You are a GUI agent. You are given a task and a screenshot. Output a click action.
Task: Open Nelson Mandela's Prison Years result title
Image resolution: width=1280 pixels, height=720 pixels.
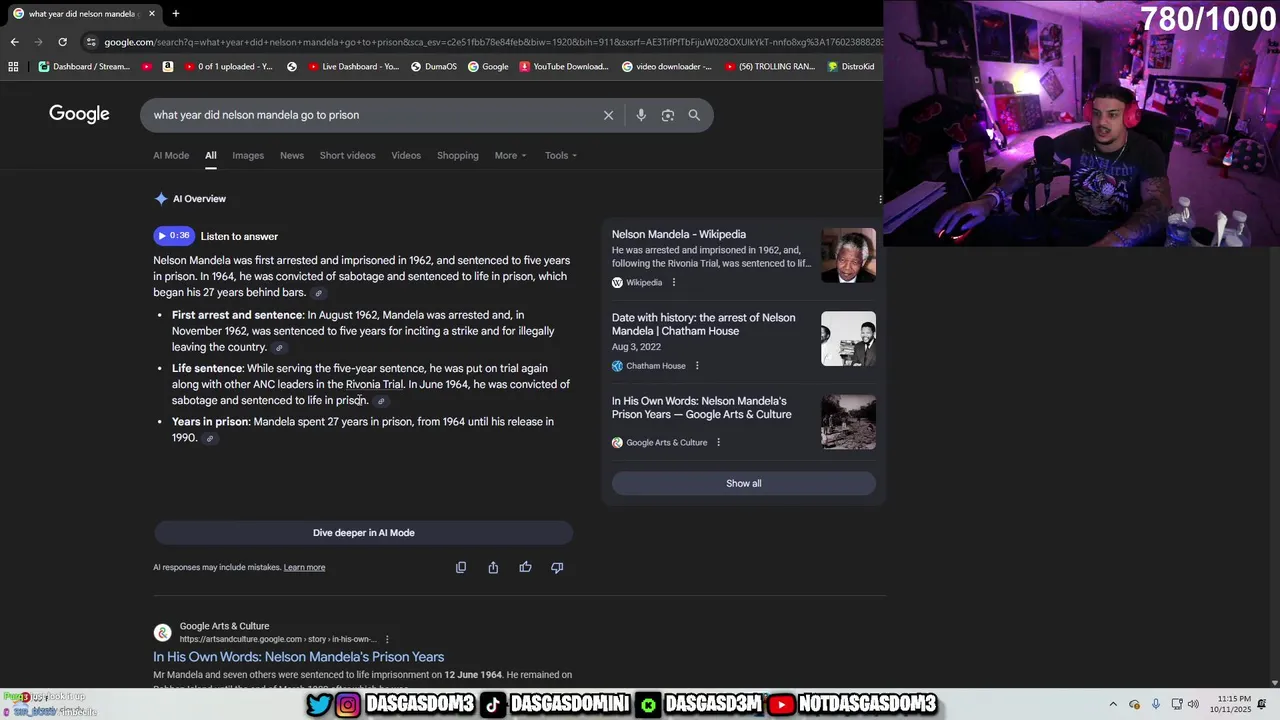pos(299,657)
